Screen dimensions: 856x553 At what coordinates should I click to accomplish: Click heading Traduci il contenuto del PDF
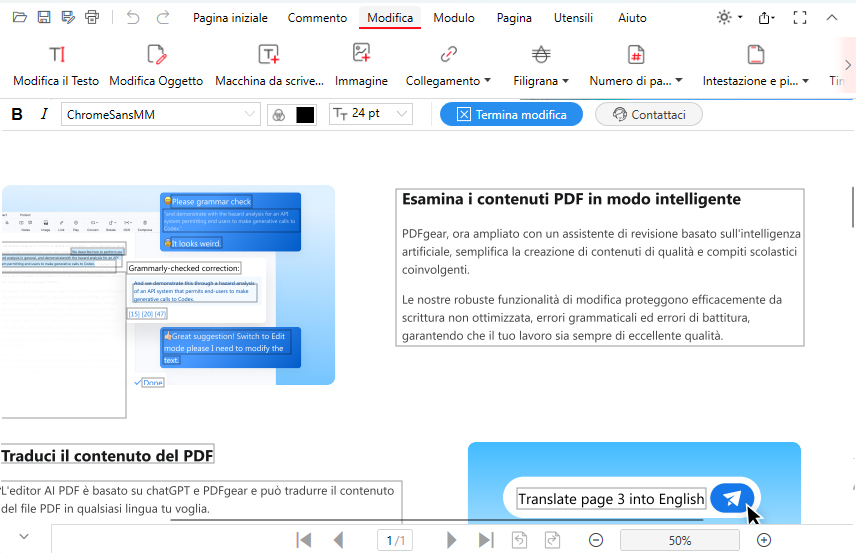[107, 455]
